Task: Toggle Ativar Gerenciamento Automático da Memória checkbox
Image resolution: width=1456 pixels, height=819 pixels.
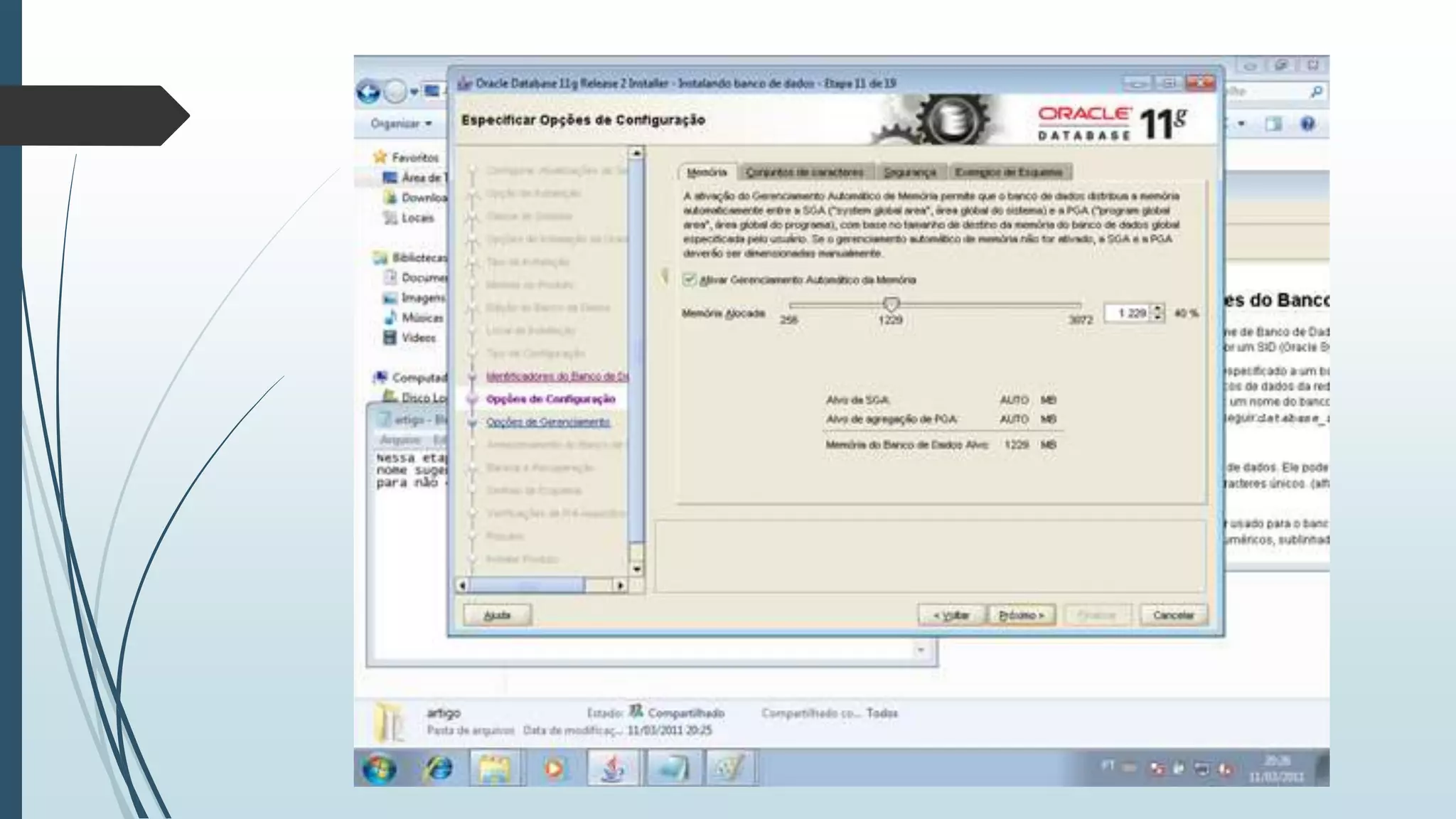Action: [688, 279]
